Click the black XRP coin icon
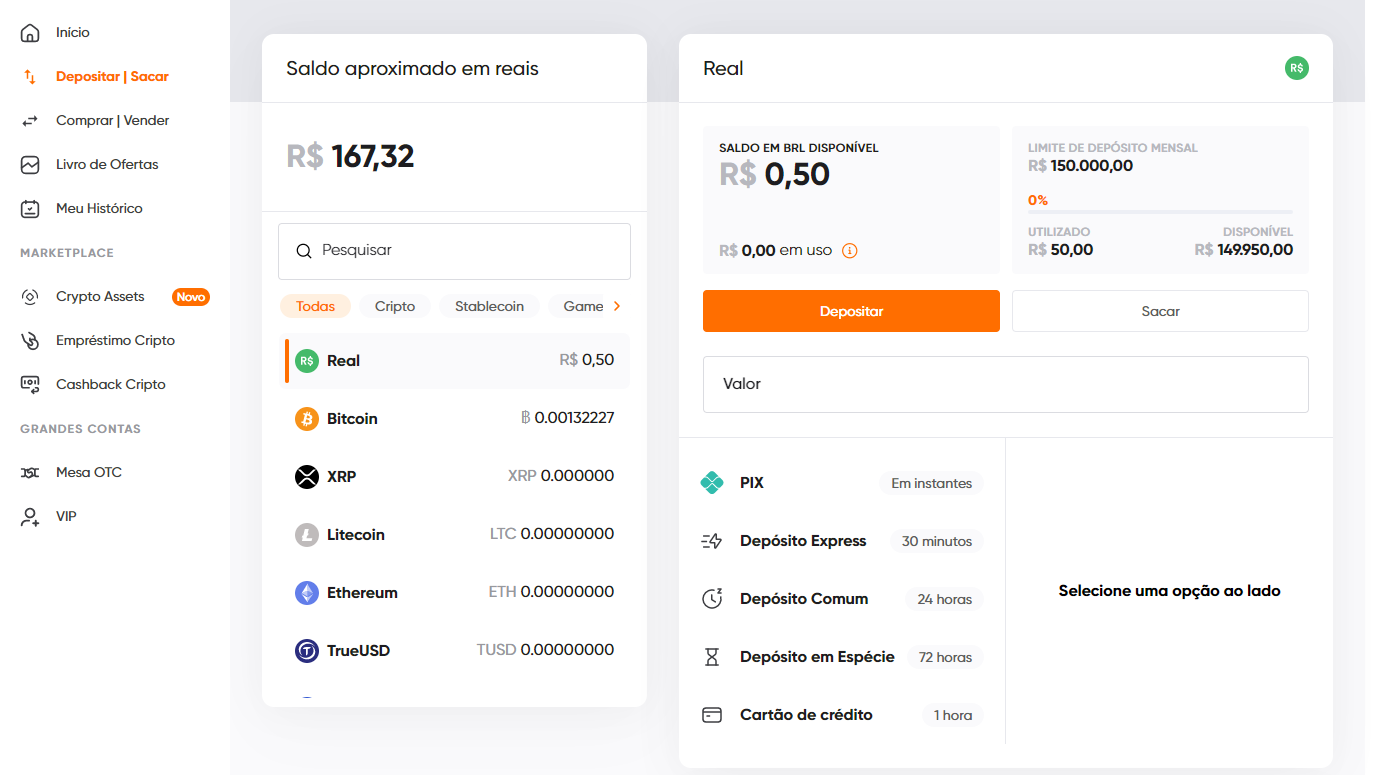The image size is (1381, 775). (307, 477)
